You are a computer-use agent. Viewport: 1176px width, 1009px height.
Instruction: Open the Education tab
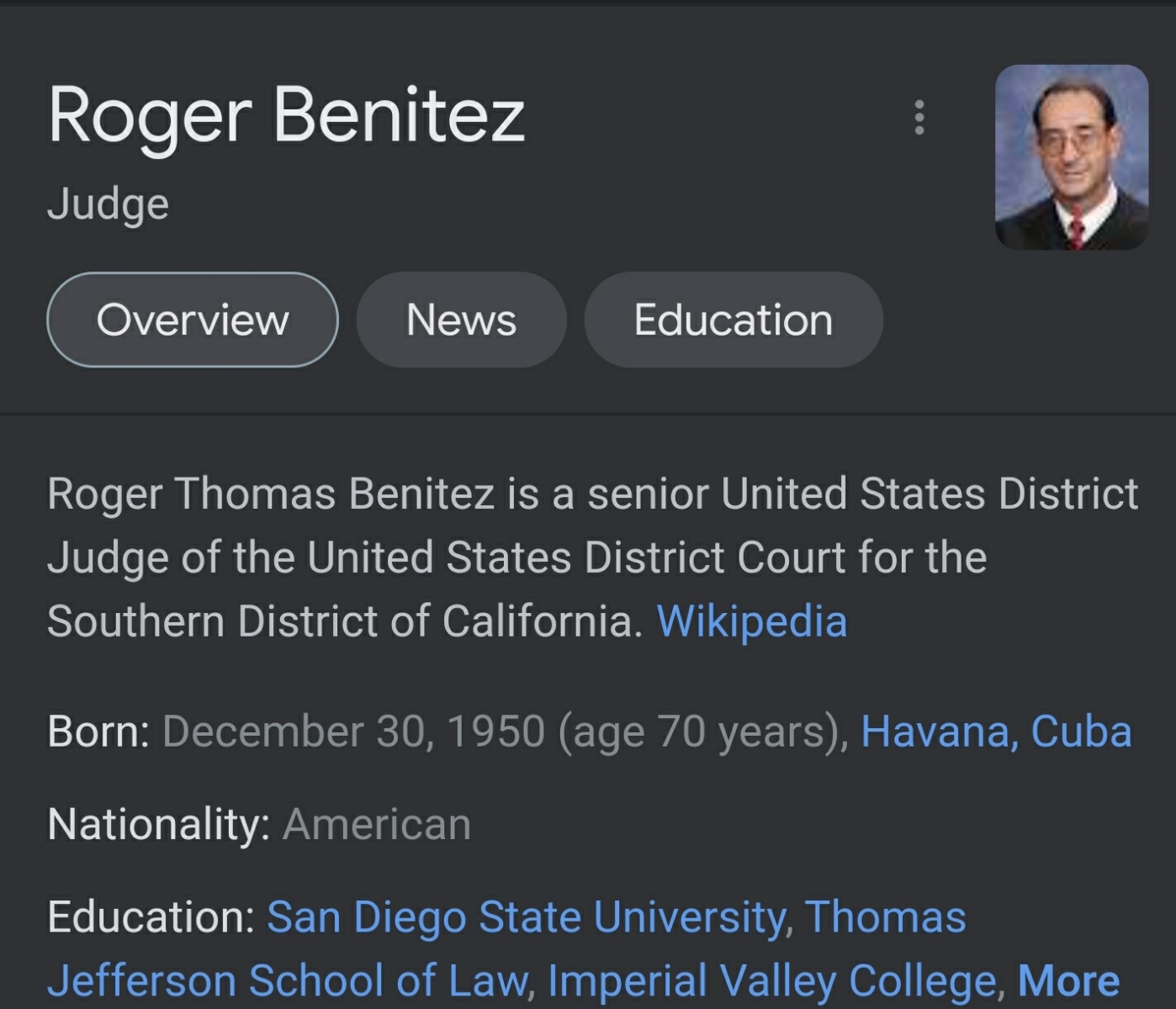[x=733, y=320]
